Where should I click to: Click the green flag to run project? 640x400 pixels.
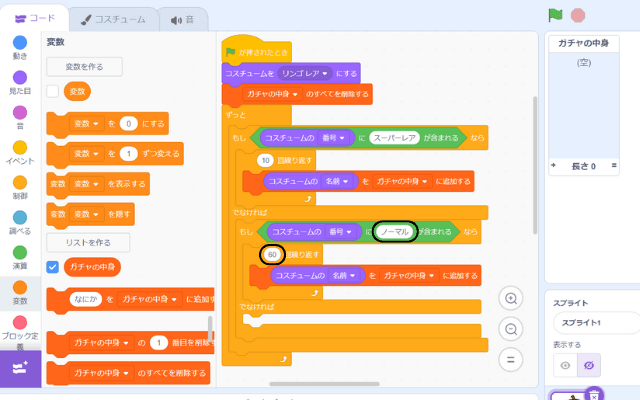click(x=555, y=16)
